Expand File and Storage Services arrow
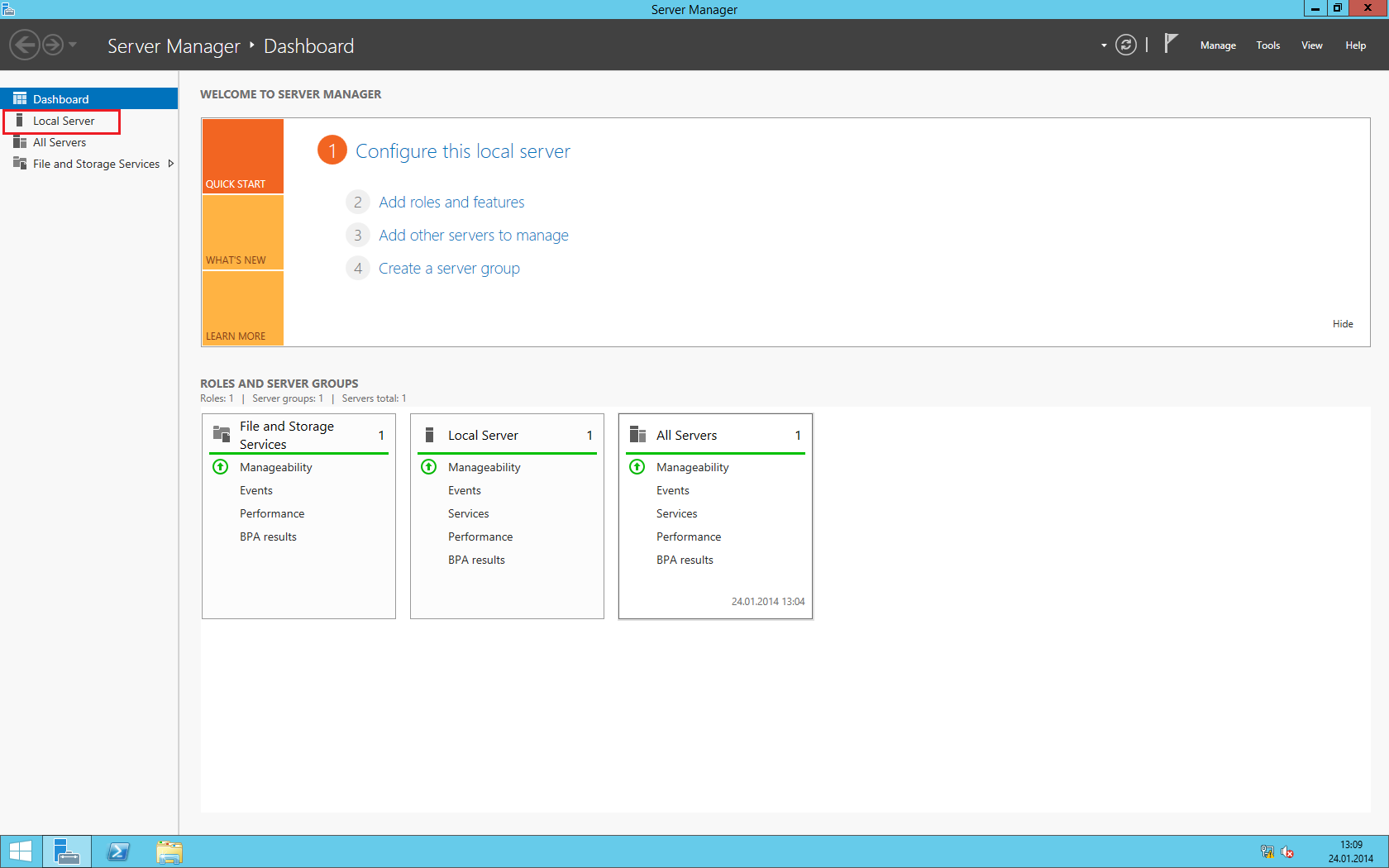 point(170,164)
